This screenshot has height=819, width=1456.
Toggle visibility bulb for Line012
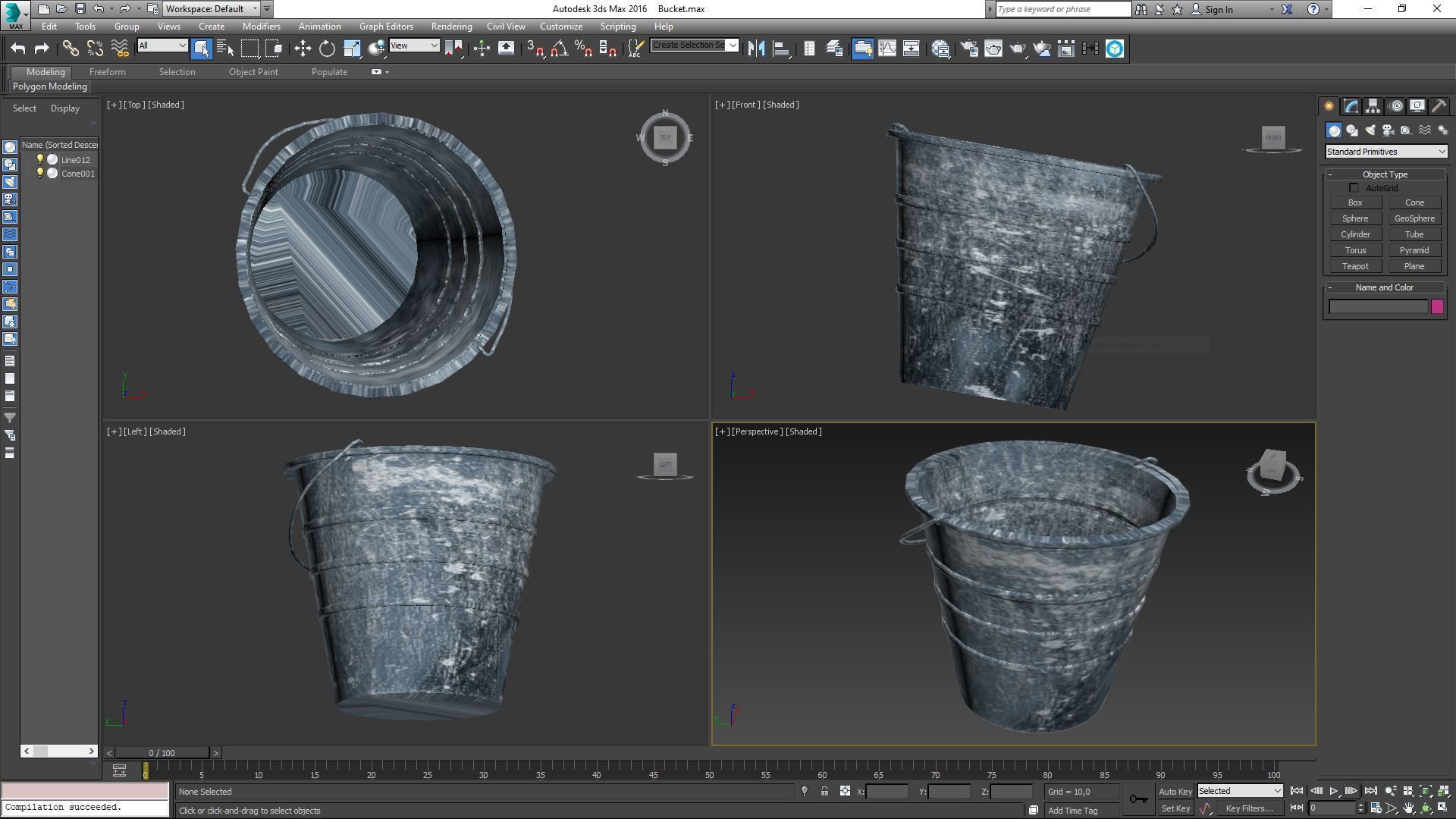point(40,159)
